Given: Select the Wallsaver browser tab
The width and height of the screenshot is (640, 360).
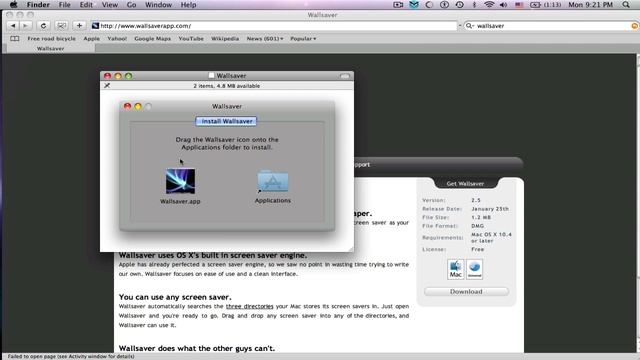Looking at the screenshot, I should 50,49.
